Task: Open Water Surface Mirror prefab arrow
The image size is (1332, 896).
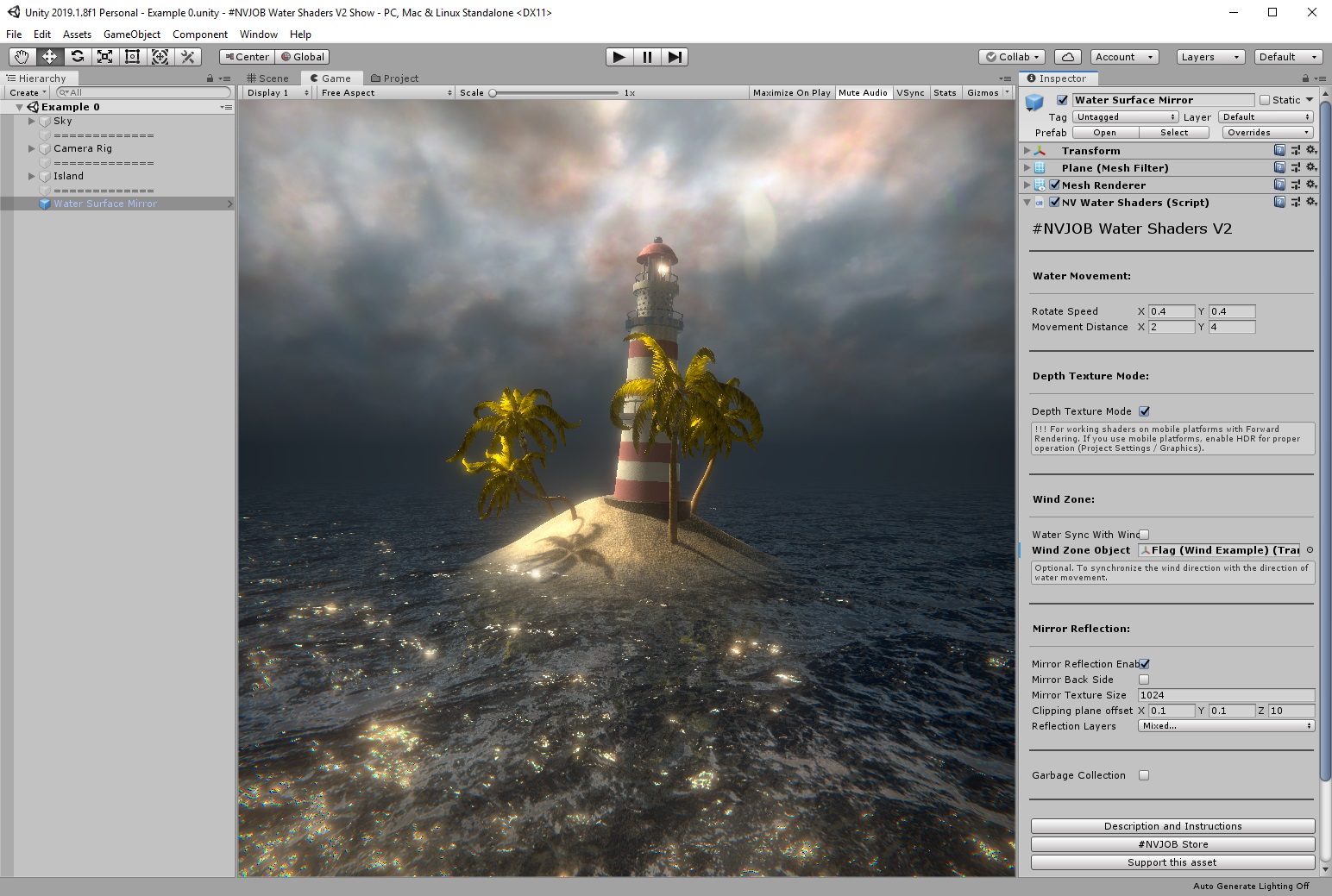Action: [x=229, y=204]
